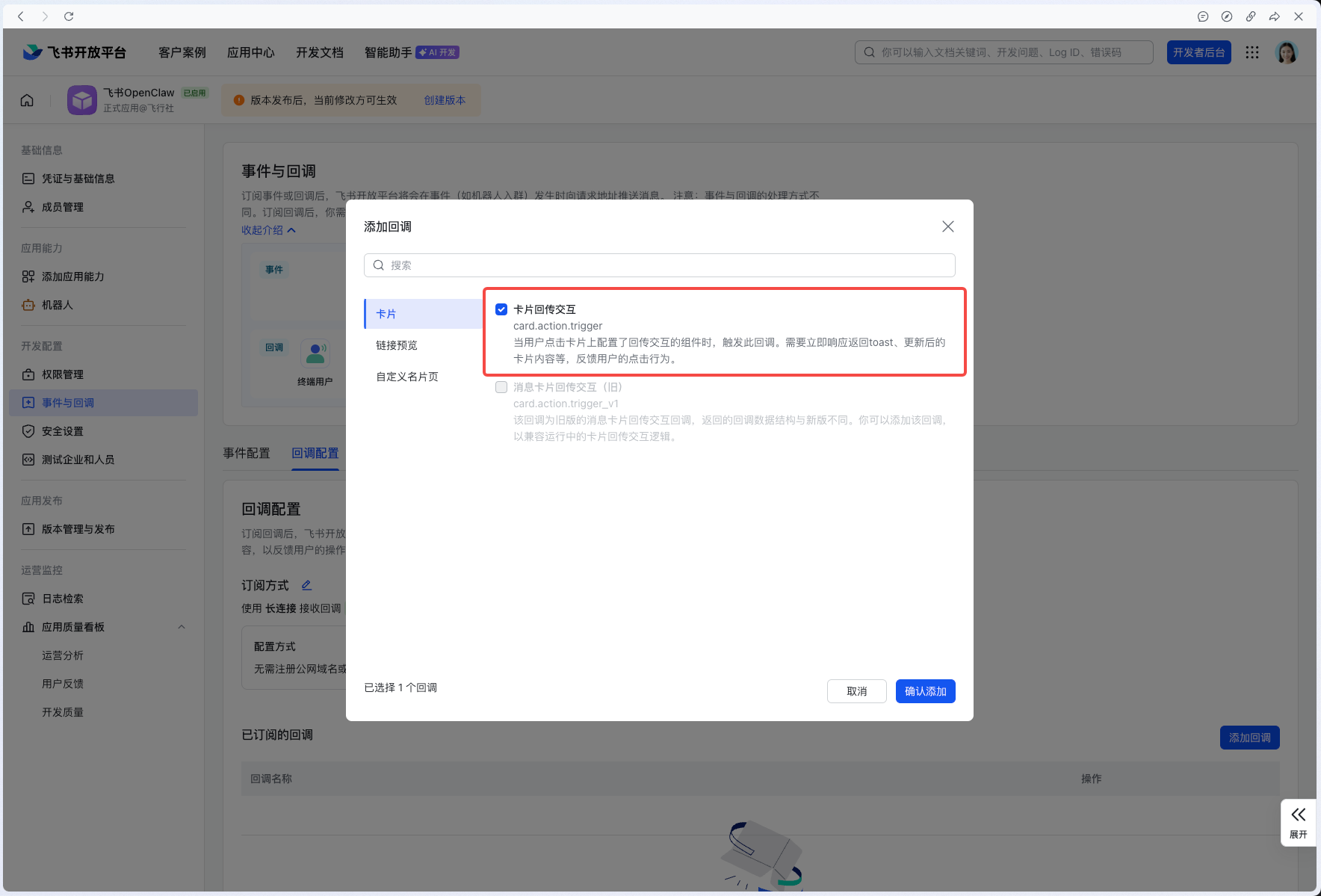Screen dimensions: 1321x896
Task: Click the search field inside the 添加回调 dialog
Action: (x=659, y=265)
